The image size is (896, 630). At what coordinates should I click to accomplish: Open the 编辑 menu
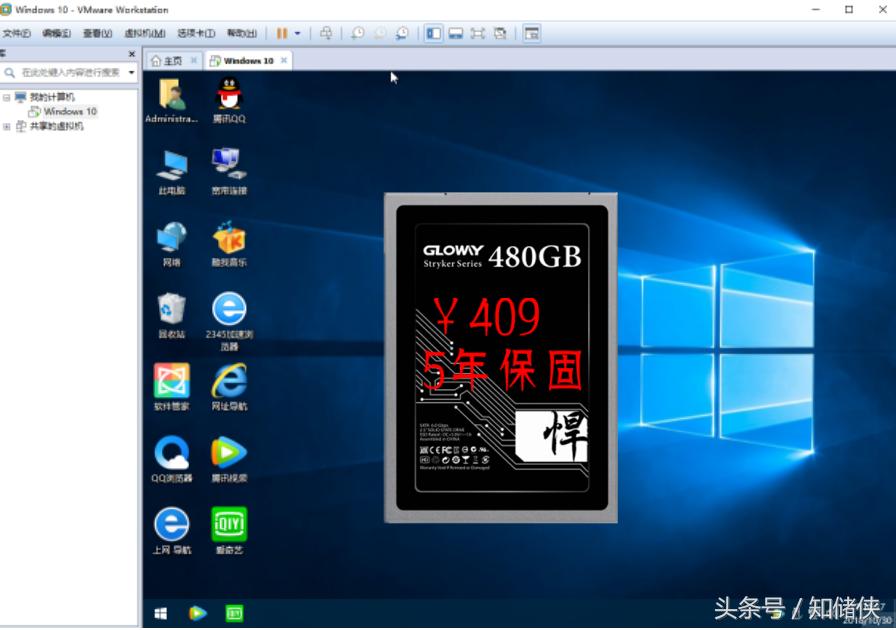pos(57,33)
